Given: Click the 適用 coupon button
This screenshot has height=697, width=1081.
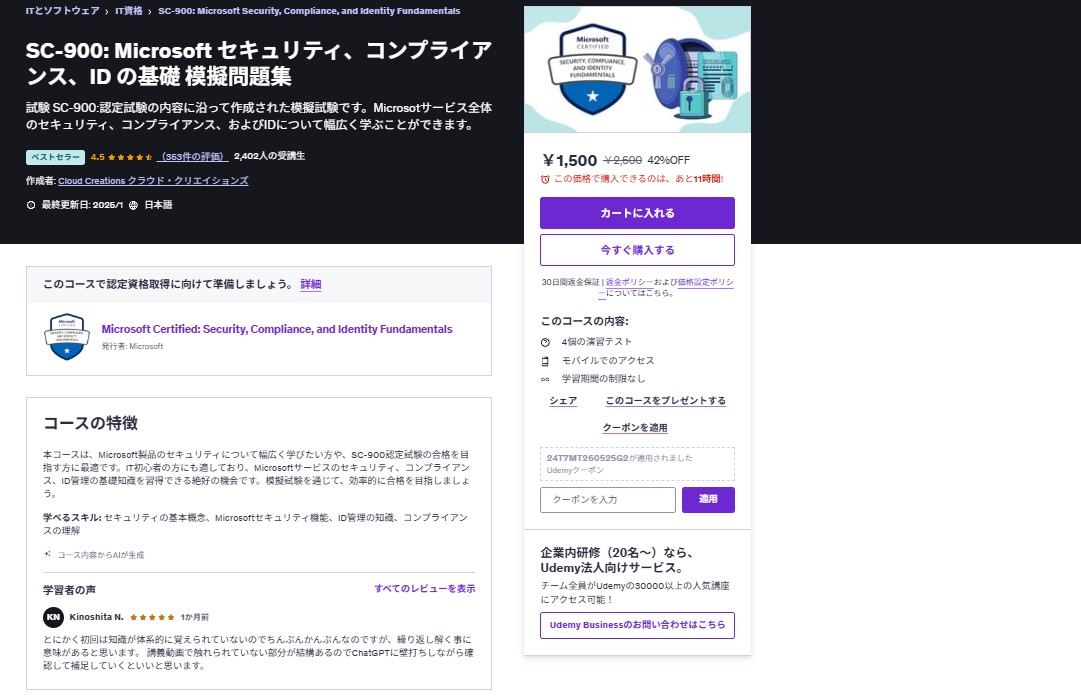Looking at the screenshot, I should [708, 500].
